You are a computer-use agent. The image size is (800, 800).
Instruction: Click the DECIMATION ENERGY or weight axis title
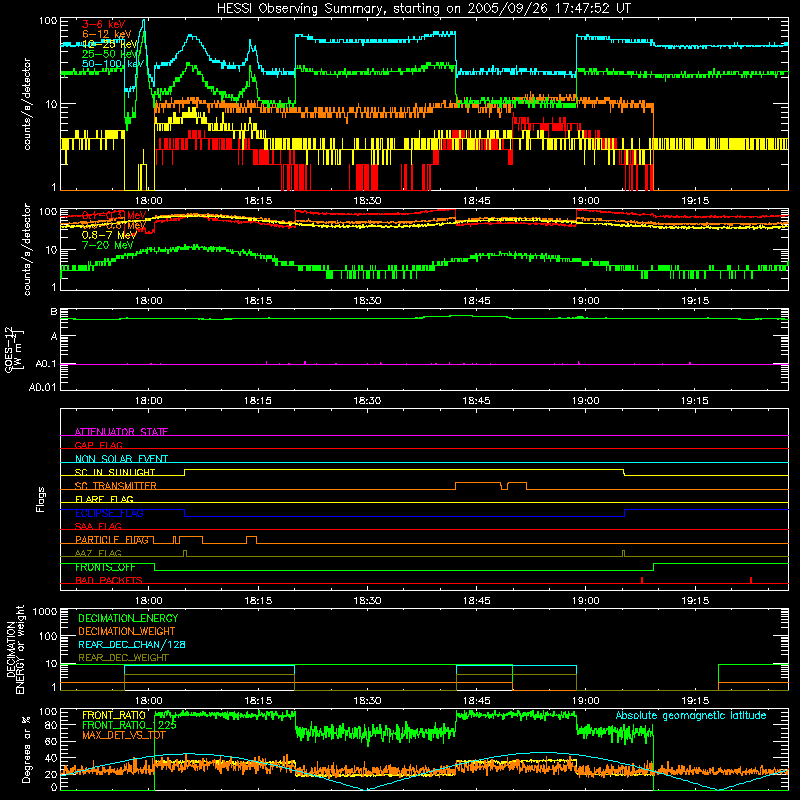(x=15, y=649)
